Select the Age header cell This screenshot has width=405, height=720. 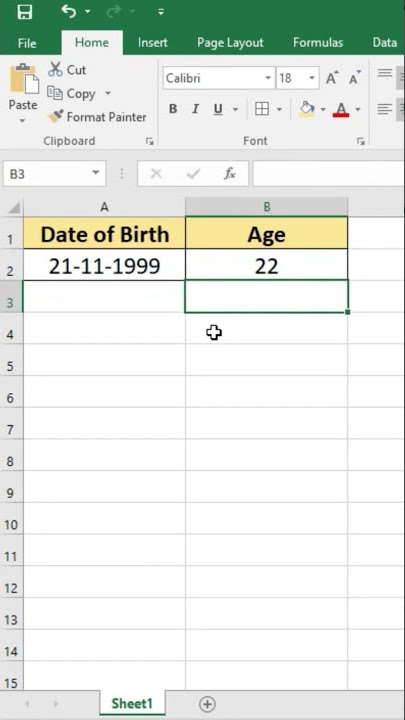click(x=266, y=233)
